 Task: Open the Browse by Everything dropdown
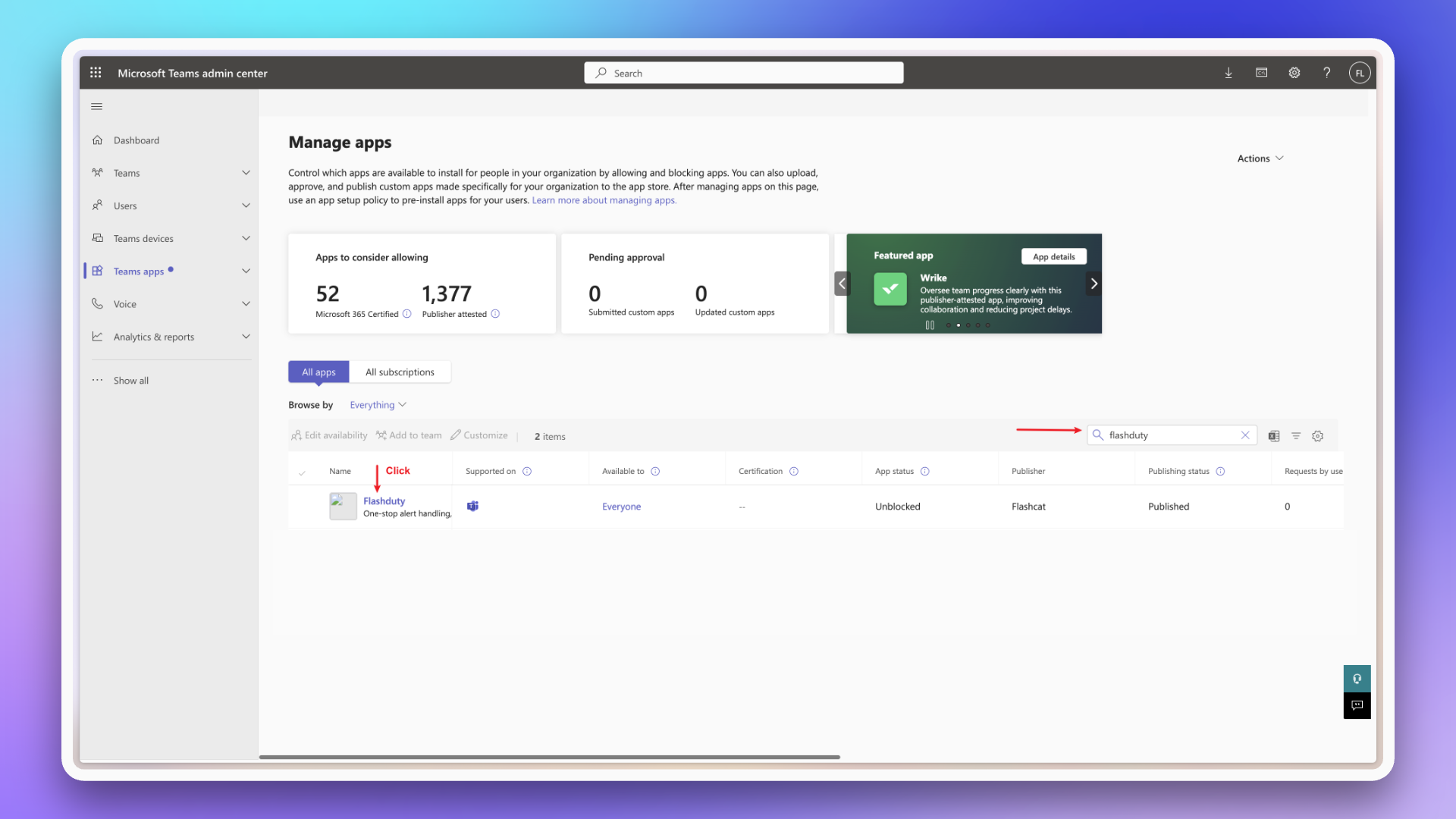click(378, 405)
